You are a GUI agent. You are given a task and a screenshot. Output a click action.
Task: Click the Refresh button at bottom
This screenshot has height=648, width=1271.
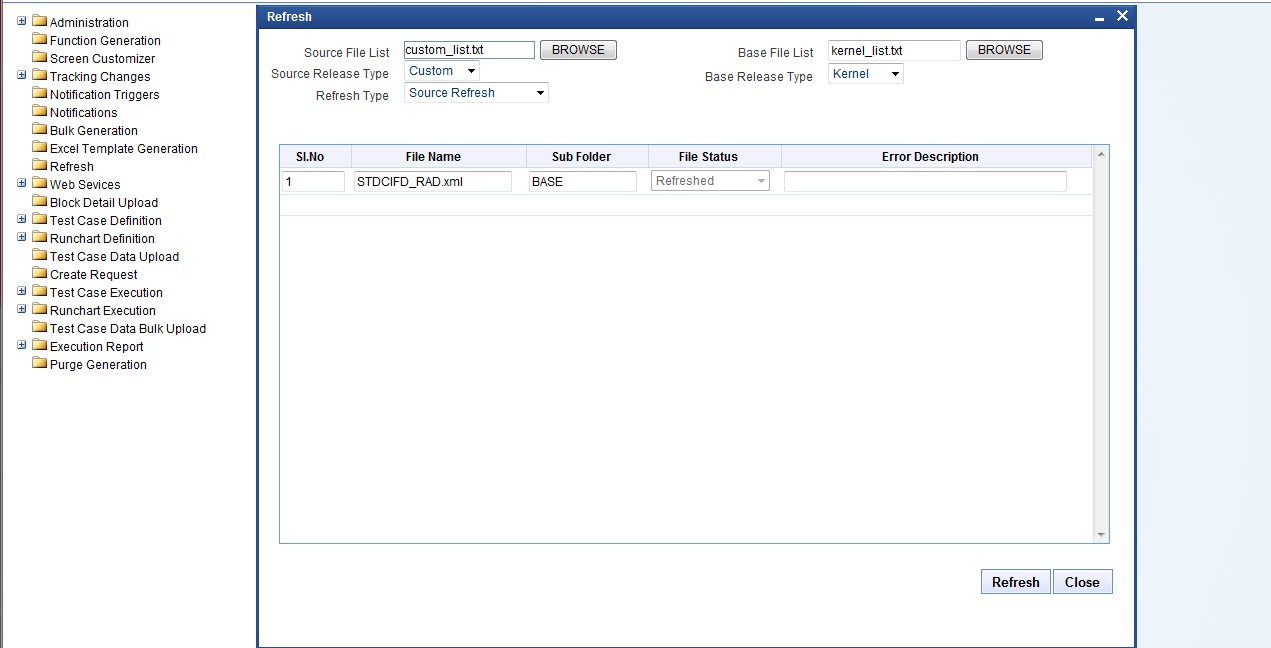[1016, 582]
